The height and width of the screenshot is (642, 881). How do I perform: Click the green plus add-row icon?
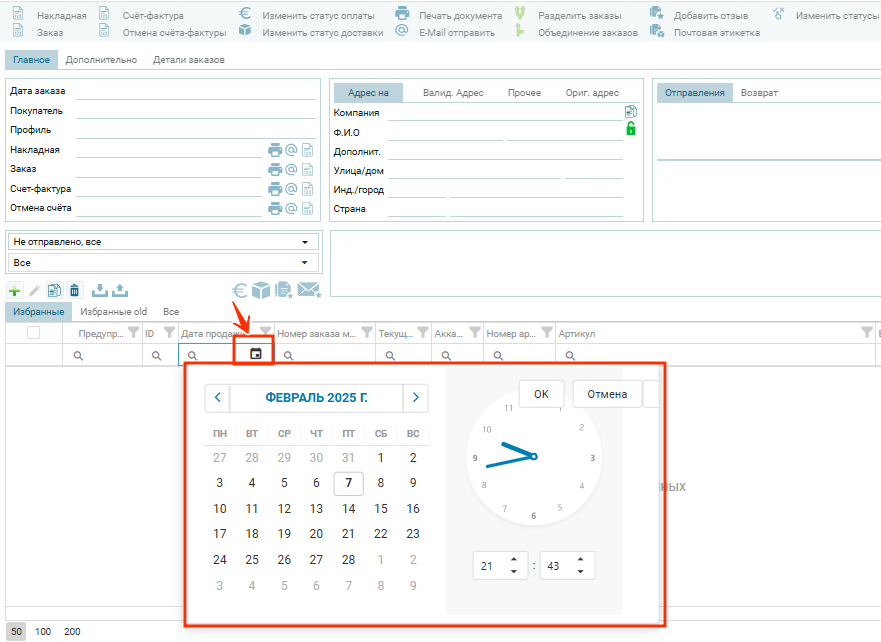(x=14, y=290)
